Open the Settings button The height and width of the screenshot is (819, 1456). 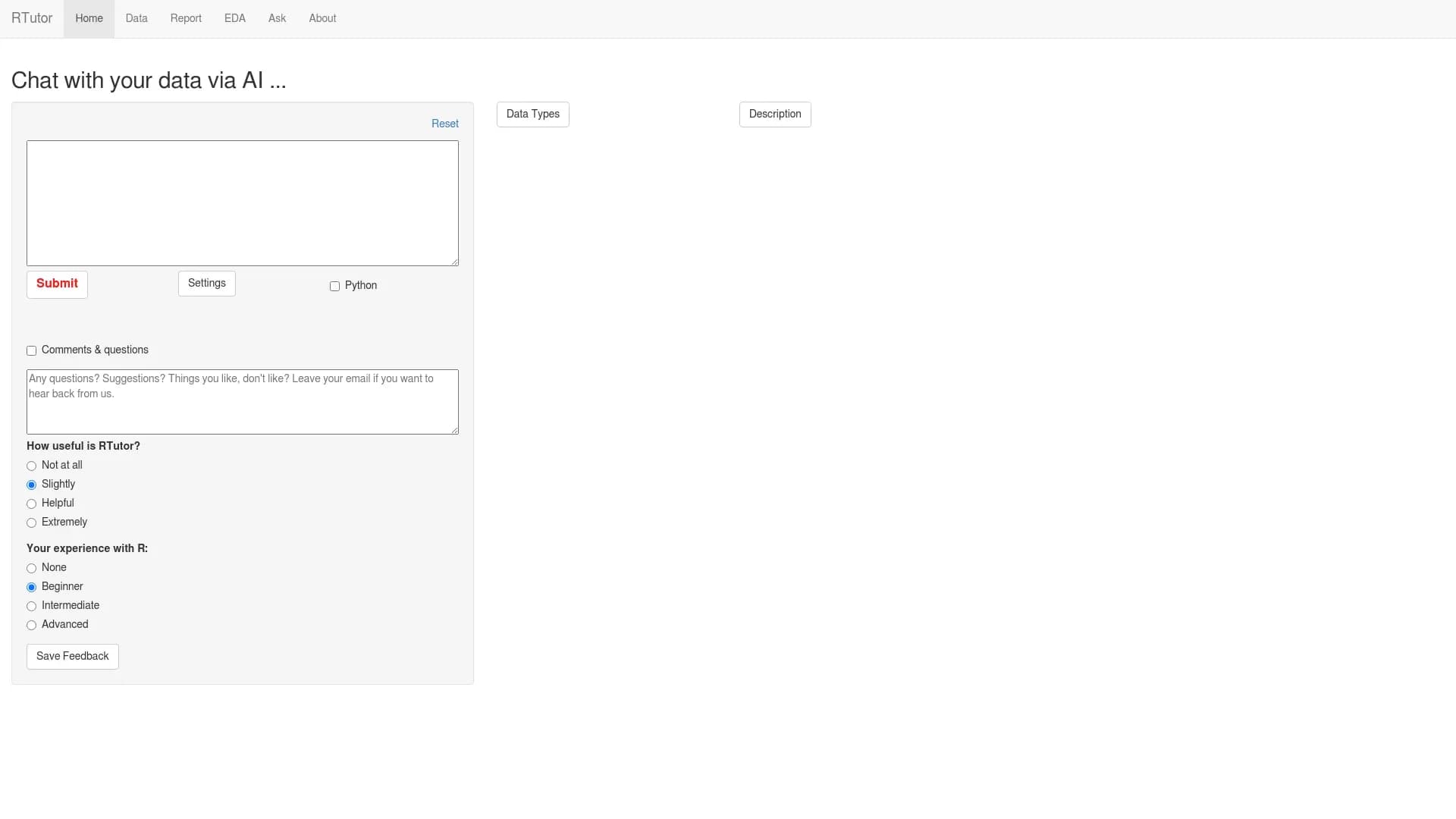pyautogui.click(x=207, y=284)
